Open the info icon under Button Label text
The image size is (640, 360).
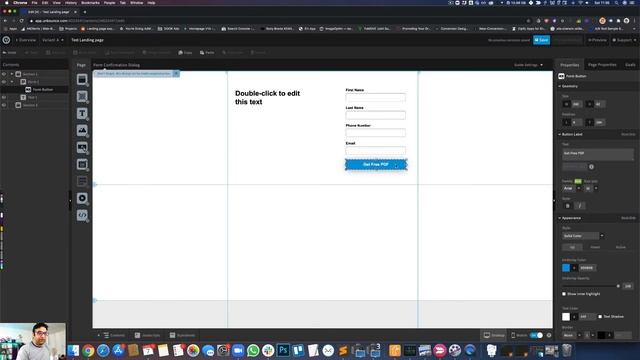(591, 167)
